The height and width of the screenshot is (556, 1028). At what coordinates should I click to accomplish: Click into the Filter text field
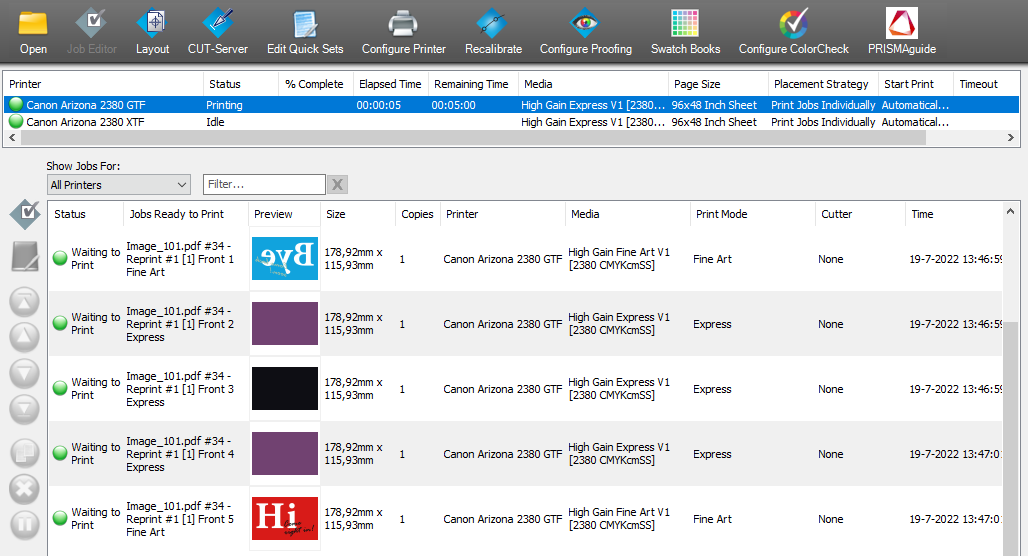pyautogui.click(x=264, y=185)
